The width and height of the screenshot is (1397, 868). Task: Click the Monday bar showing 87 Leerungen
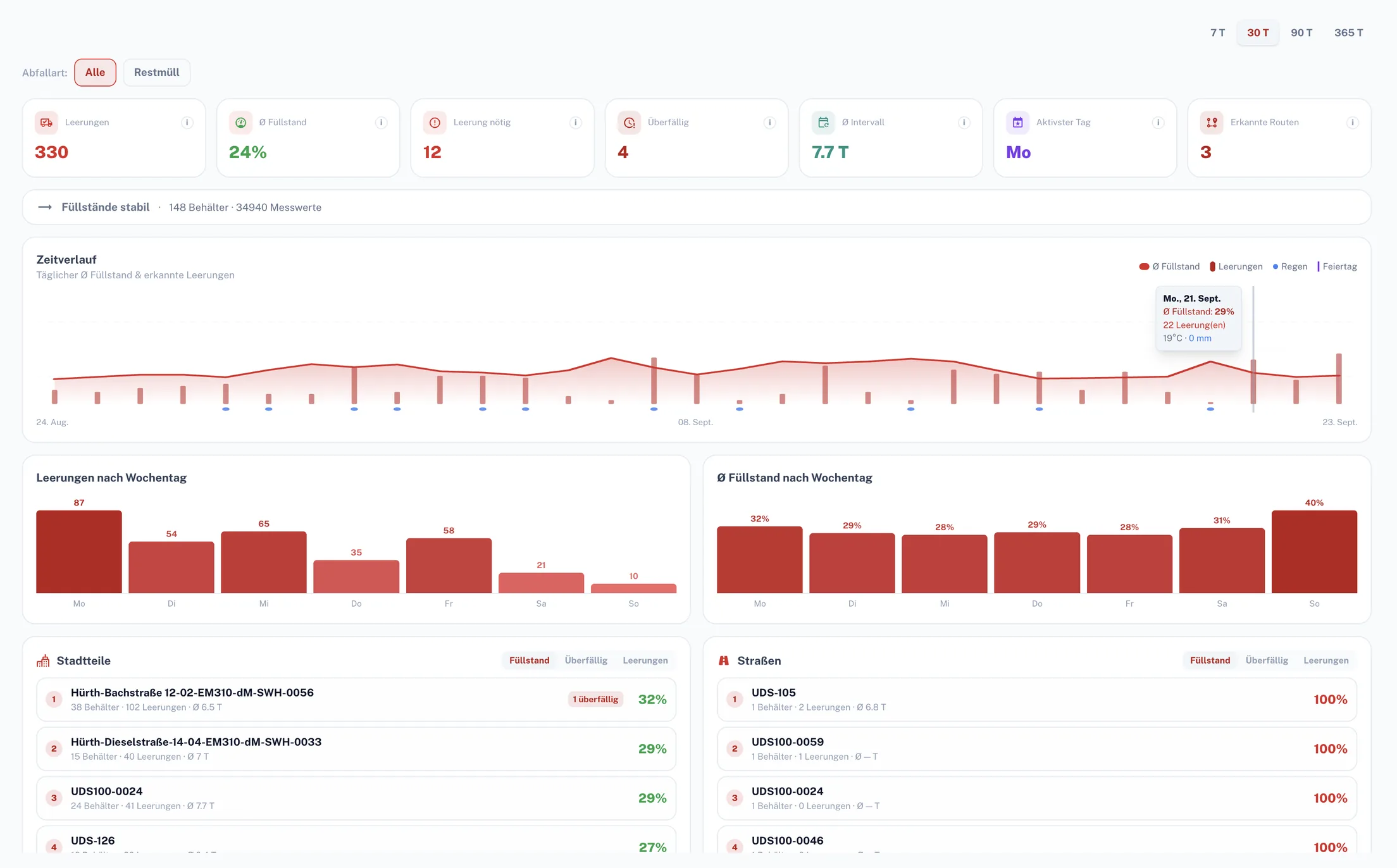click(x=79, y=552)
